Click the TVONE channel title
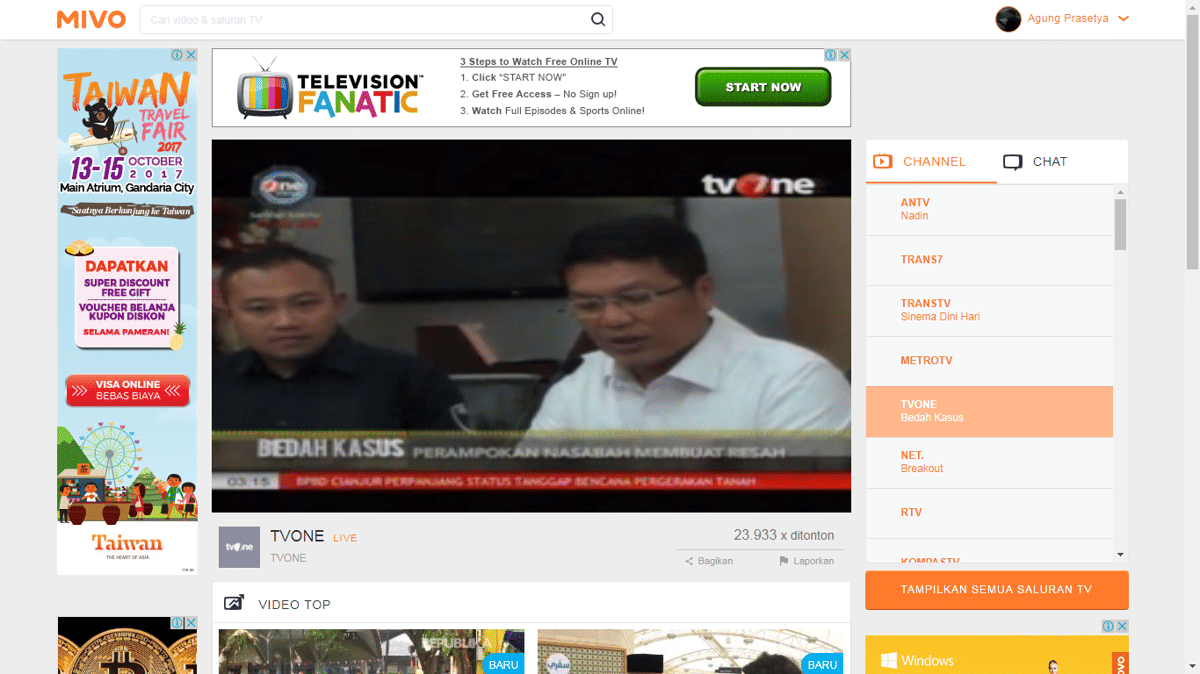1200x674 pixels. [297, 537]
